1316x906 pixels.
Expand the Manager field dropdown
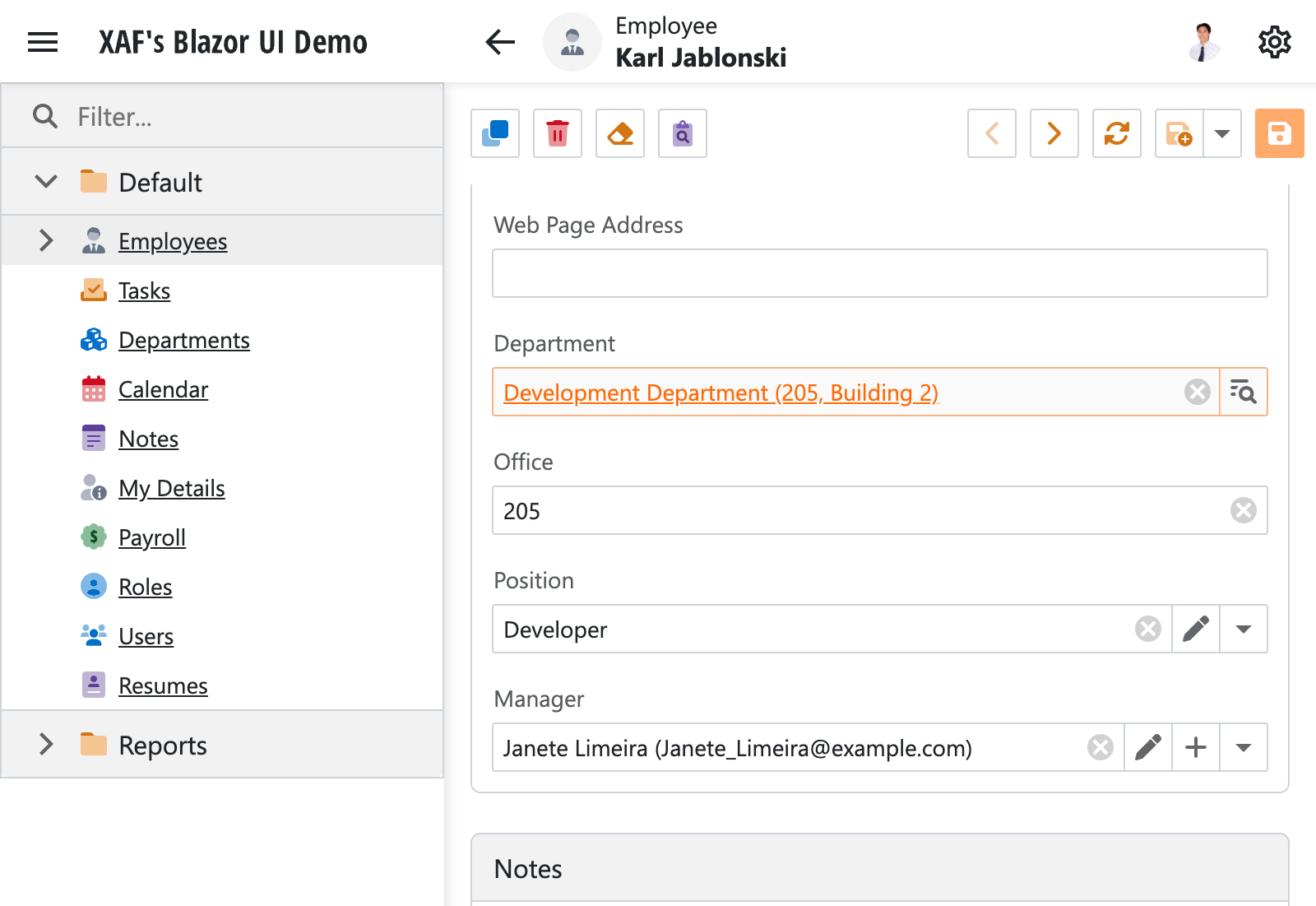[1244, 748]
